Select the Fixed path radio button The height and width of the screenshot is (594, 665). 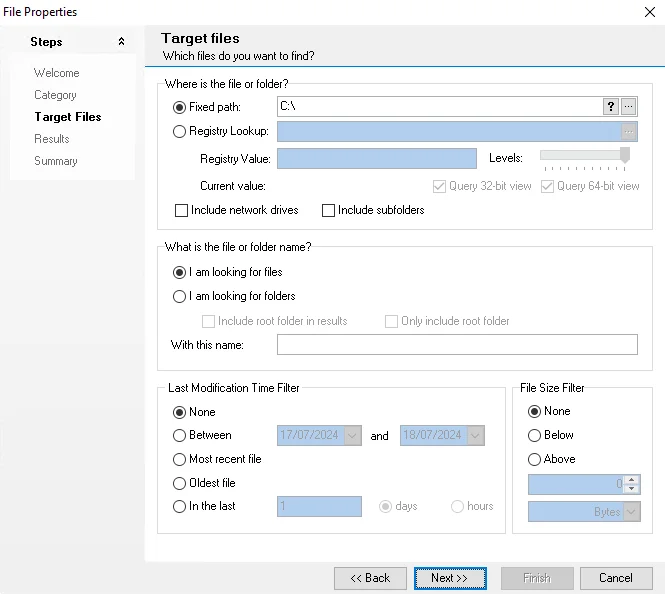[x=179, y=107]
